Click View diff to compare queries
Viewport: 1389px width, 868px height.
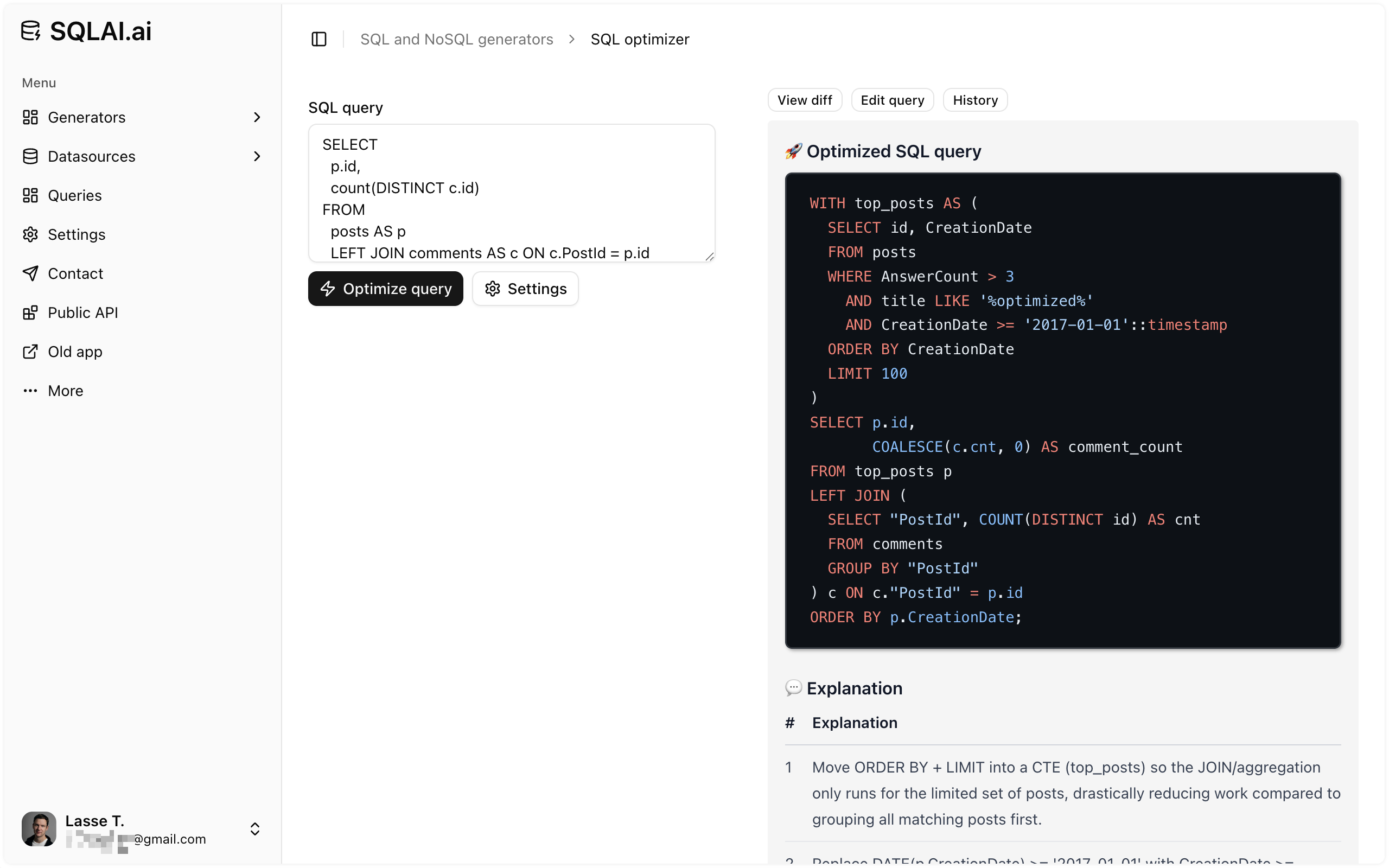tap(805, 100)
